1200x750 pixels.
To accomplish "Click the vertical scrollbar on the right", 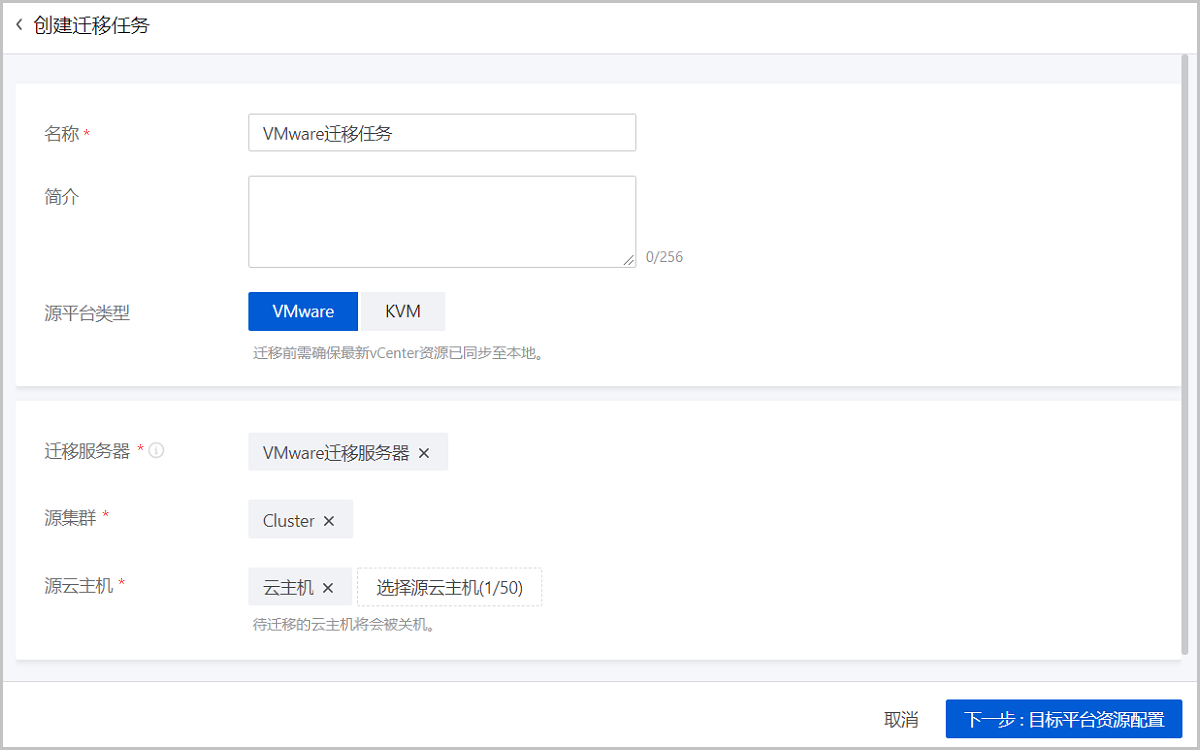I will pyautogui.click(x=1187, y=350).
